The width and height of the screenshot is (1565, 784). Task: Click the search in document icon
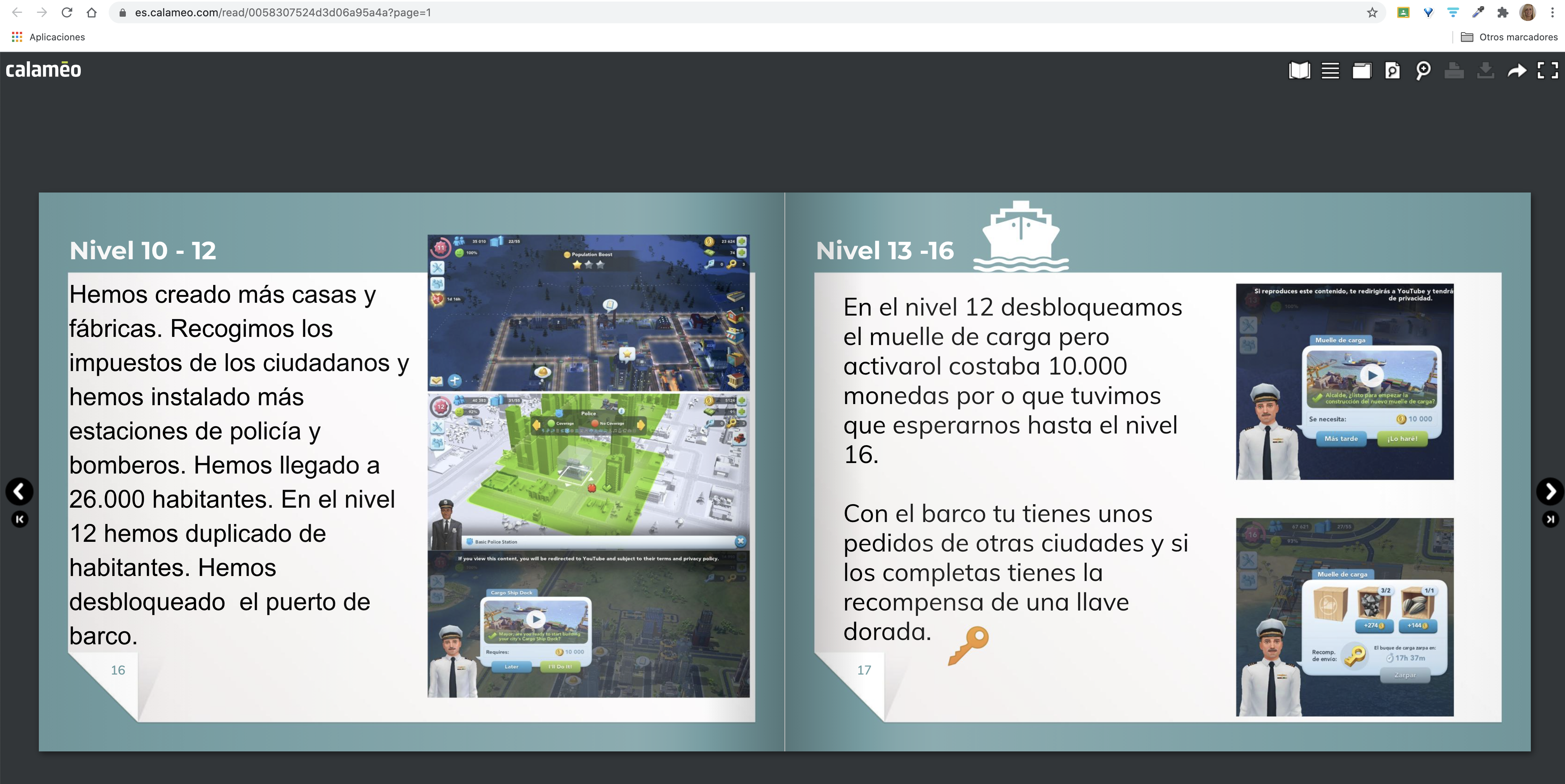click(1392, 71)
